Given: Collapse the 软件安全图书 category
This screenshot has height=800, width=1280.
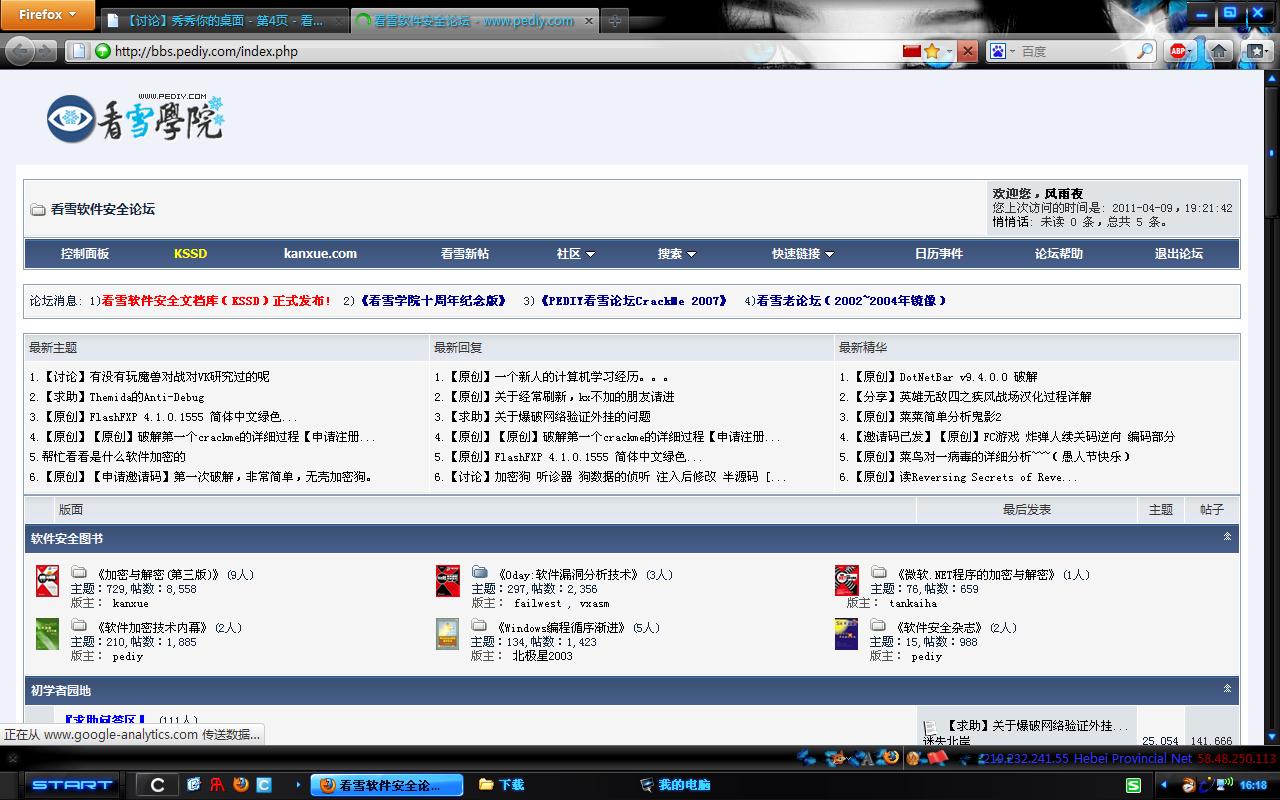Looking at the screenshot, I should click(x=1227, y=537).
